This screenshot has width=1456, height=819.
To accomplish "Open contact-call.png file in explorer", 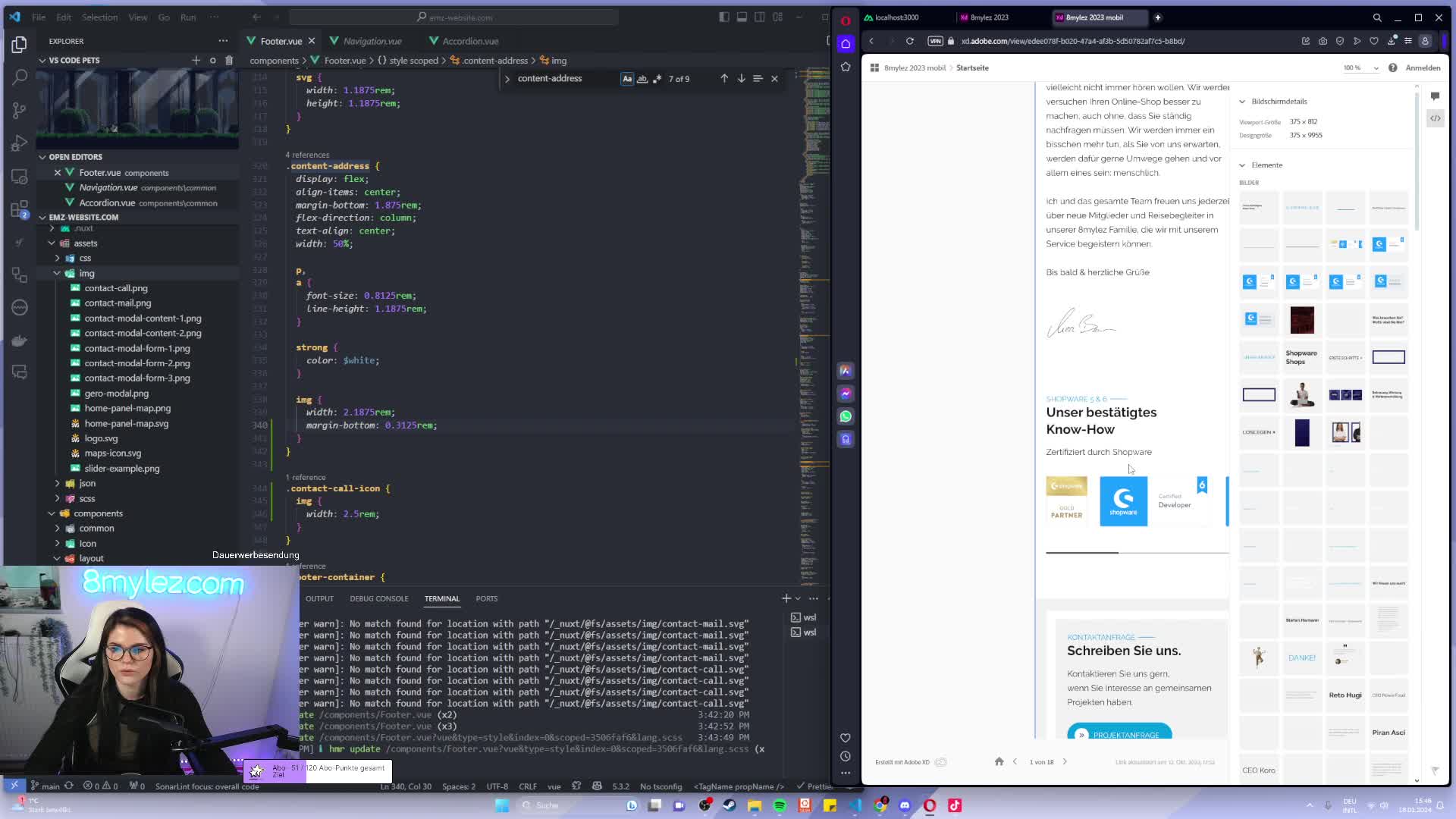I will 116,288.
